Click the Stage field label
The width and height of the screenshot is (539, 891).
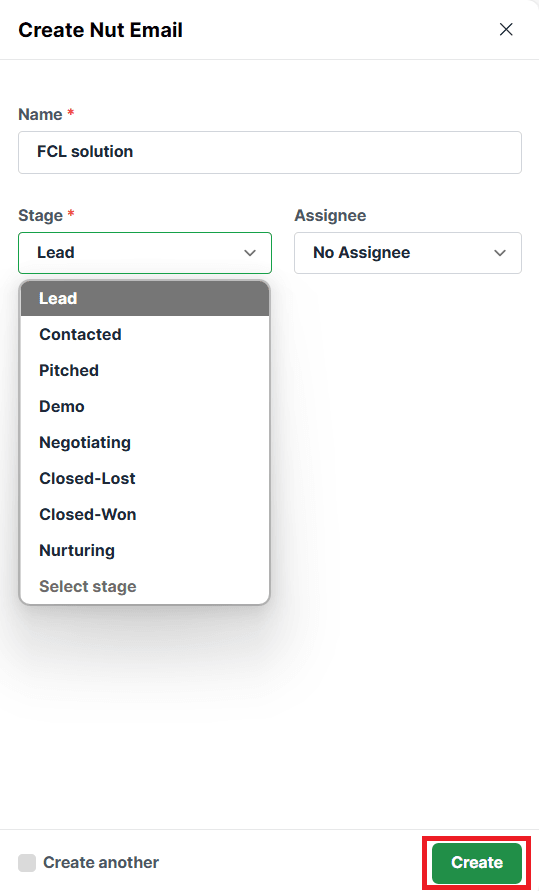click(x=40, y=215)
